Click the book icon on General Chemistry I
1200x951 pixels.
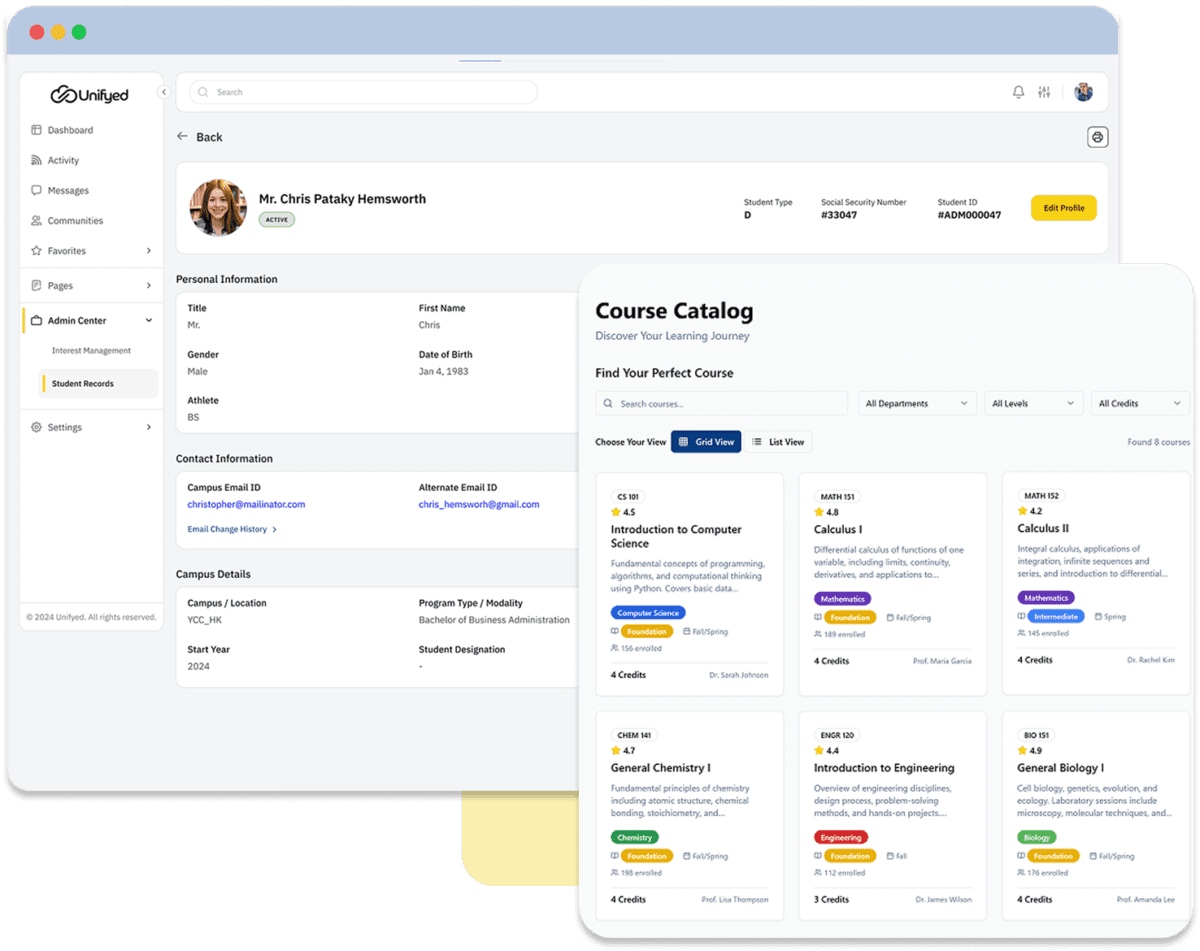[615, 856]
